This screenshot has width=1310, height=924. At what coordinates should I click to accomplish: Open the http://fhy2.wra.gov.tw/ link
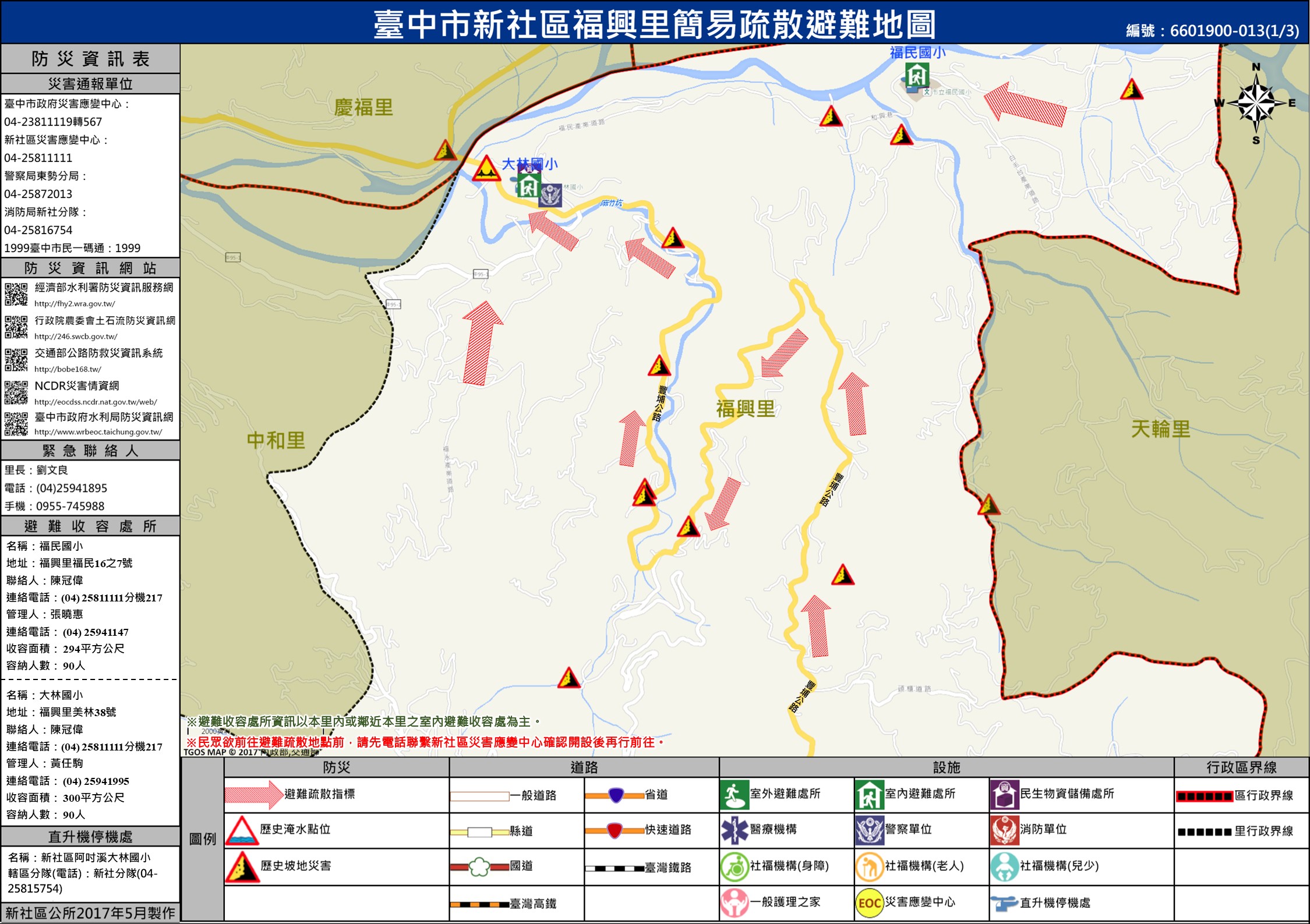coord(75,304)
